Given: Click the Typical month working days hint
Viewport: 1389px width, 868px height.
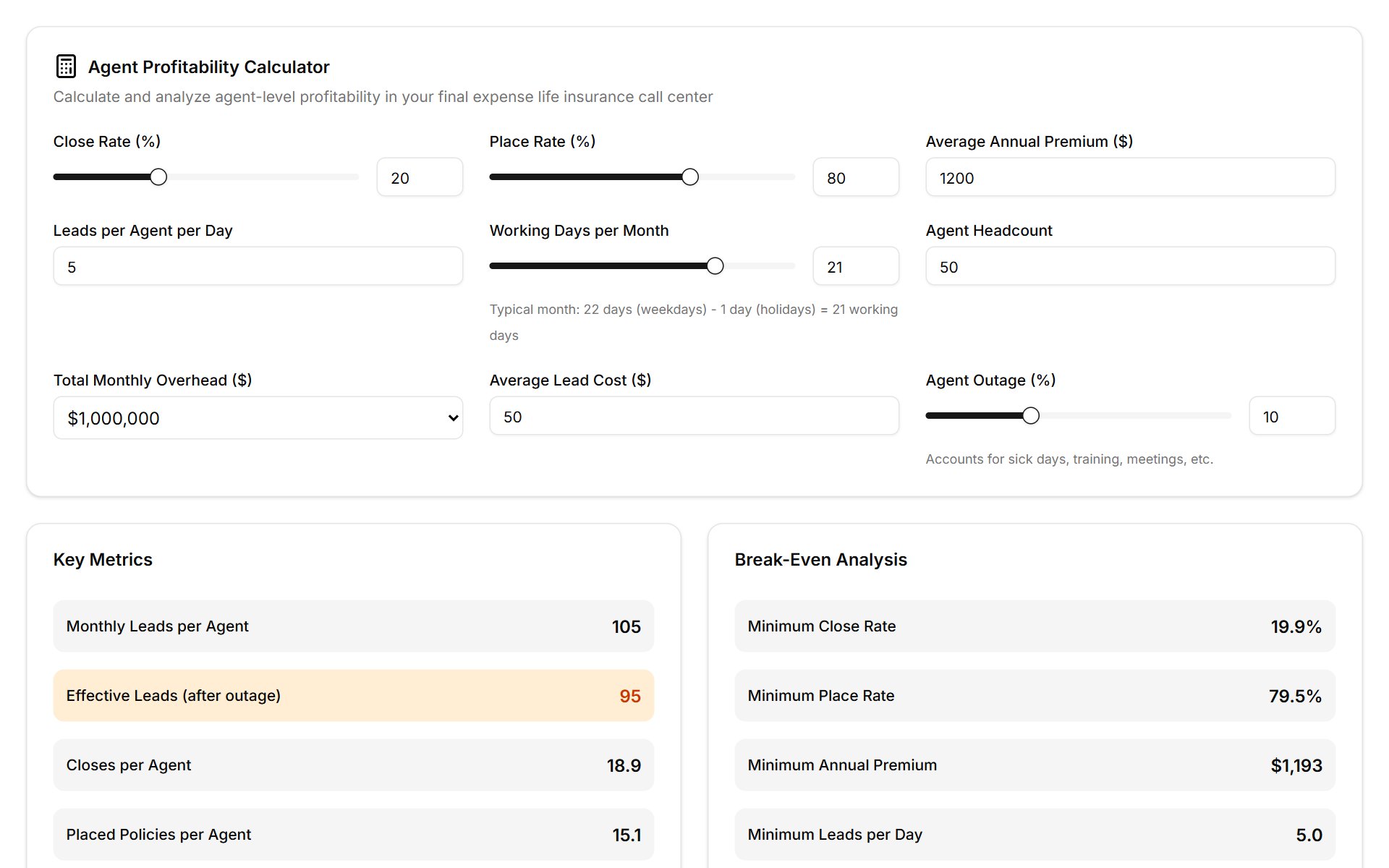Looking at the screenshot, I should coord(694,322).
